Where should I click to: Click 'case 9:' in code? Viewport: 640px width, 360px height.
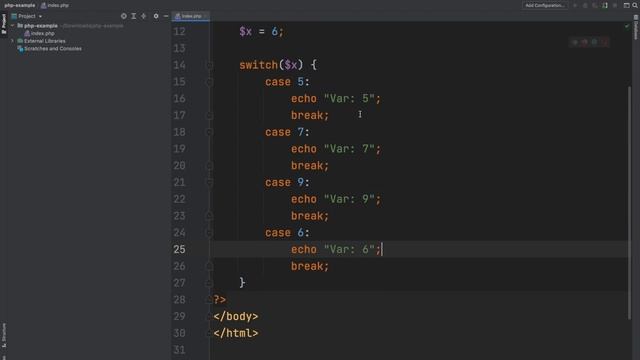[x=287, y=182]
